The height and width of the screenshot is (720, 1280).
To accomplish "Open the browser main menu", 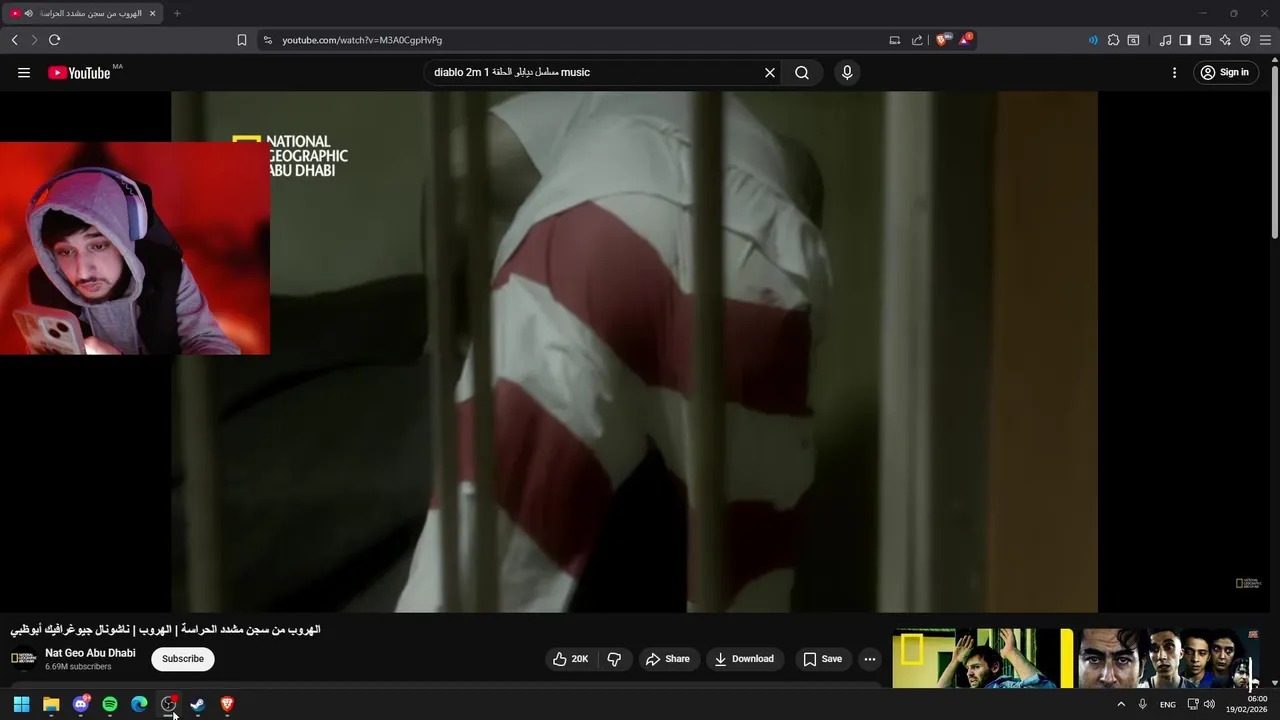I will tap(1265, 40).
